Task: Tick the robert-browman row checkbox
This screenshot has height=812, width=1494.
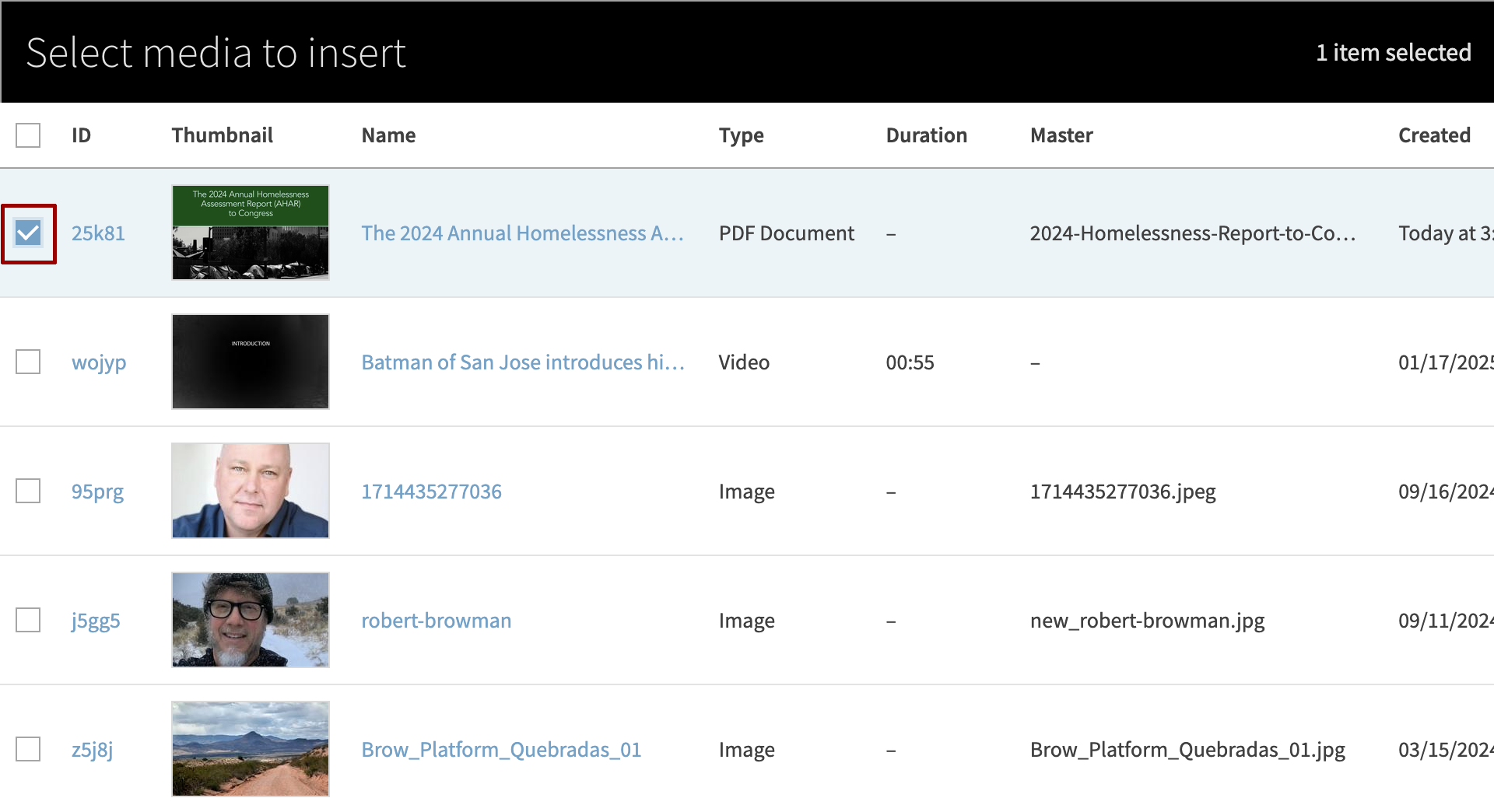Action: tap(28, 621)
